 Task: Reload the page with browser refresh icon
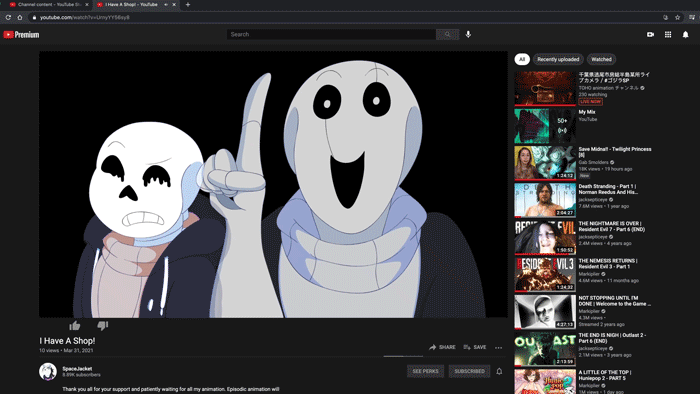click(x=8, y=17)
